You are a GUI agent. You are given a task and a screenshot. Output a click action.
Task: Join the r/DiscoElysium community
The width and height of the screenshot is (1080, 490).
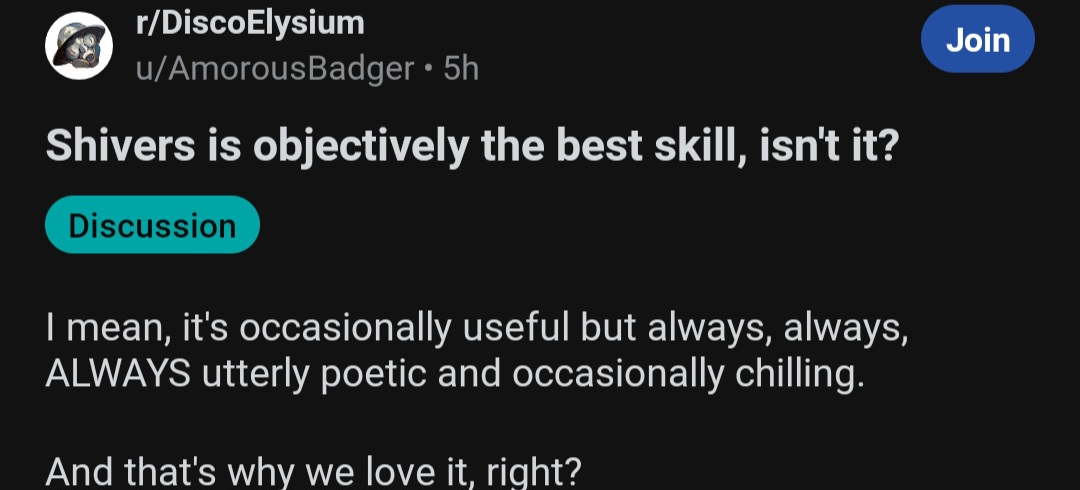(x=977, y=40)
